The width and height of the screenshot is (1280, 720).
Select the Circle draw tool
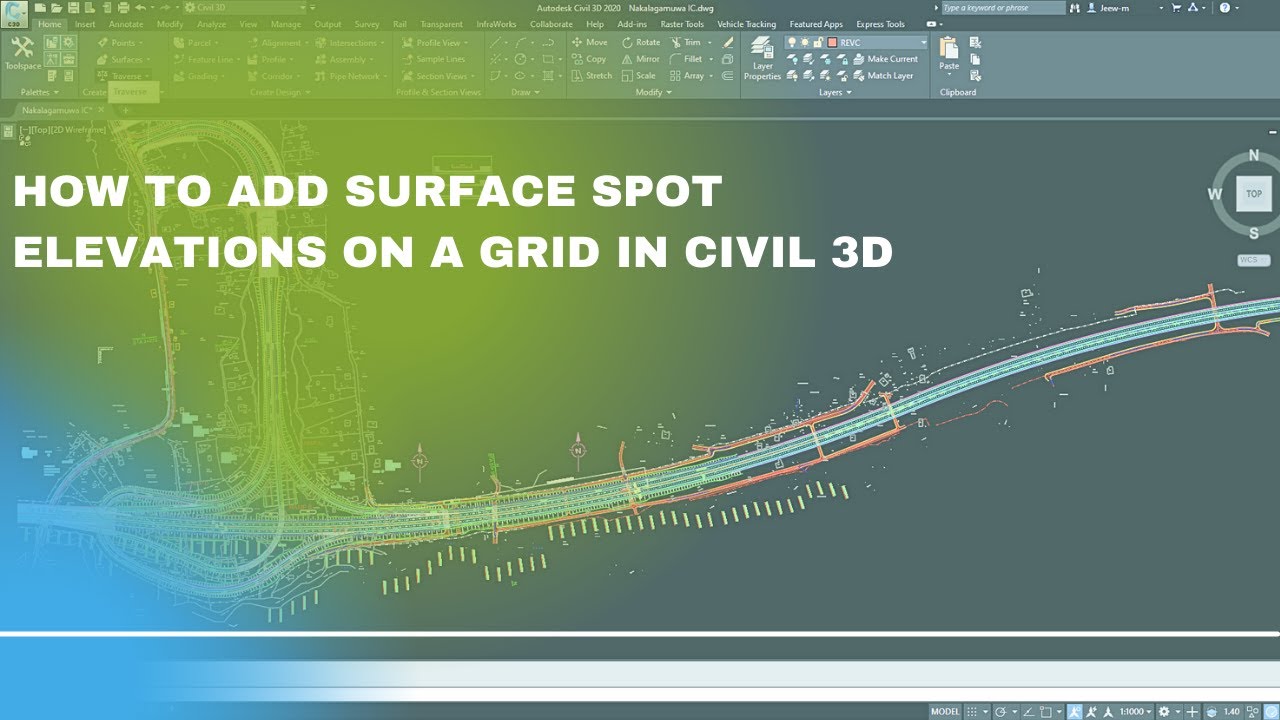coord(520,59)
